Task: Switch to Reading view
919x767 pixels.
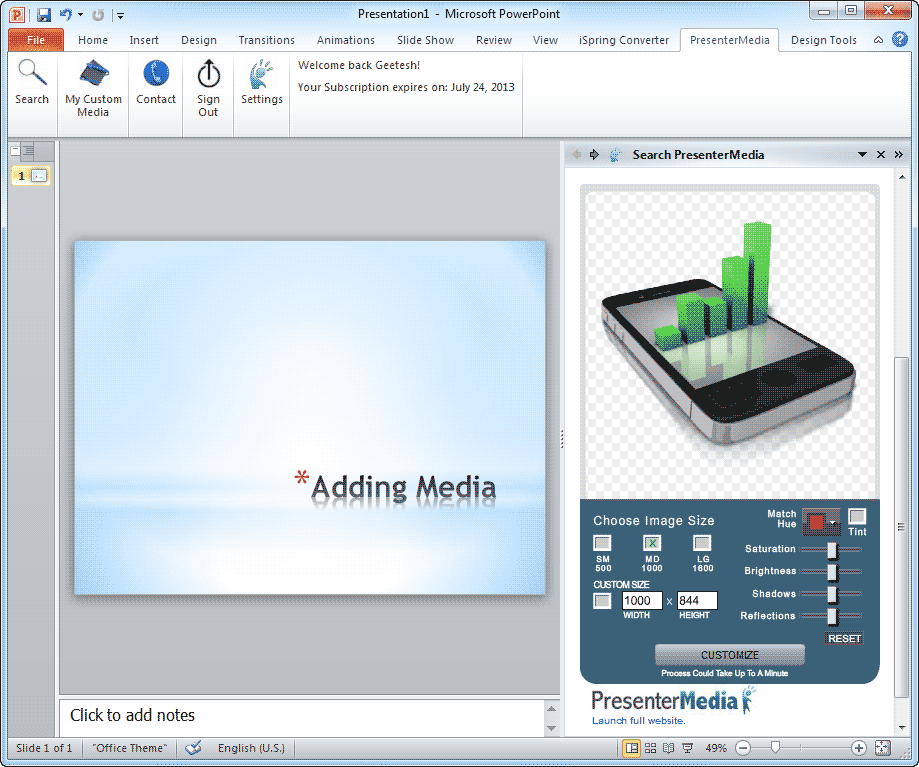Action: click(669, 748)
